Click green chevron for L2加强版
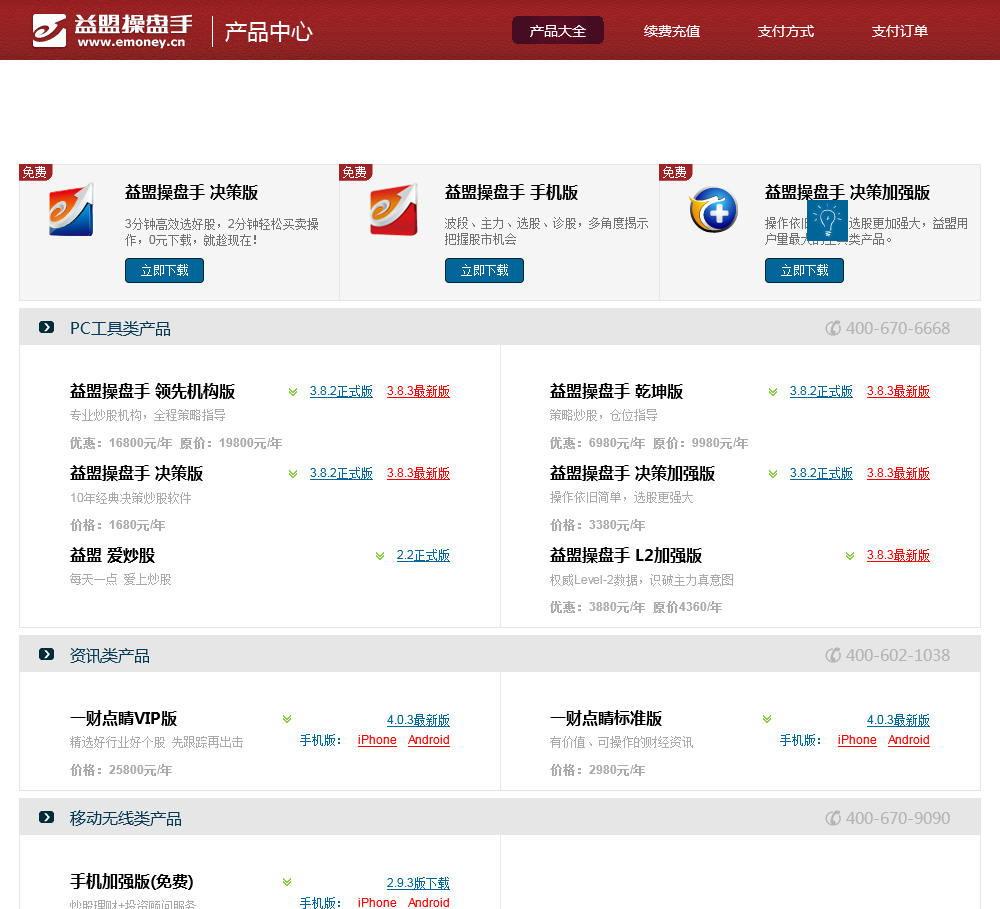Screen dimensions: 1000x909 point(850,556)
